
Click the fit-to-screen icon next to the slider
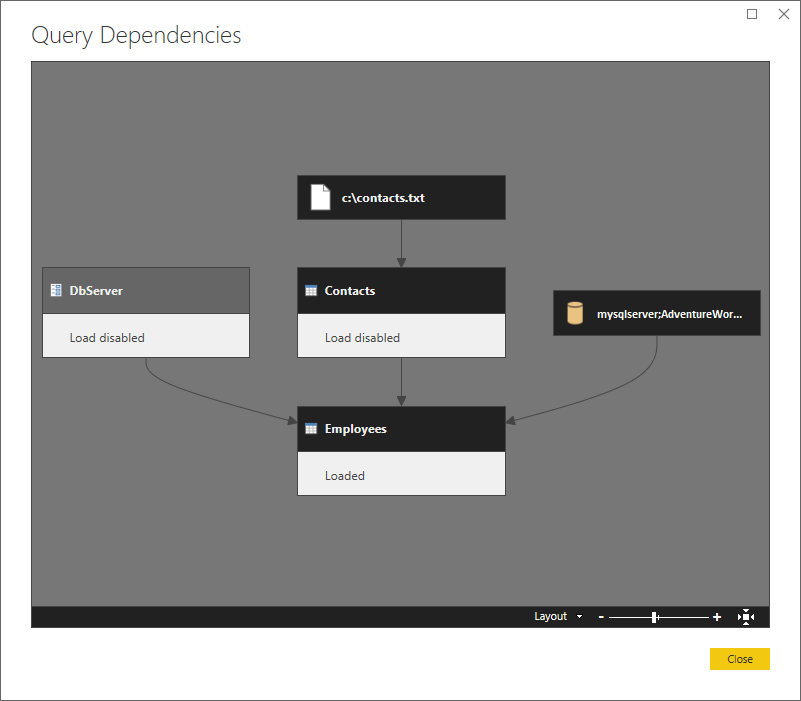point(746,617)
